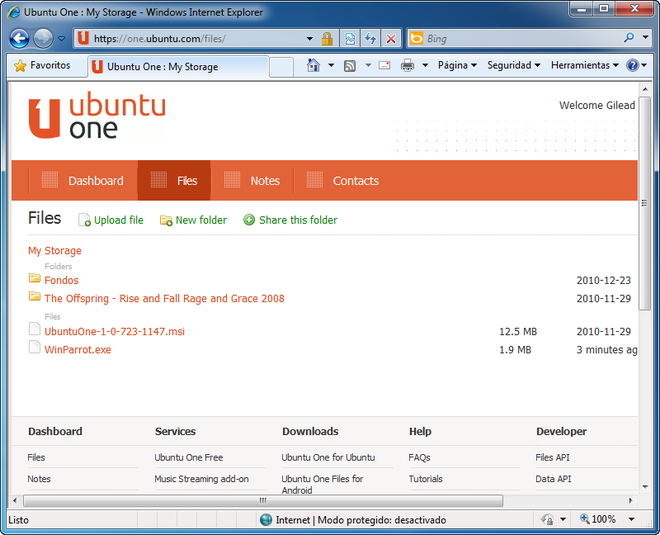Expand the Home button dropdown arrow

331,65
